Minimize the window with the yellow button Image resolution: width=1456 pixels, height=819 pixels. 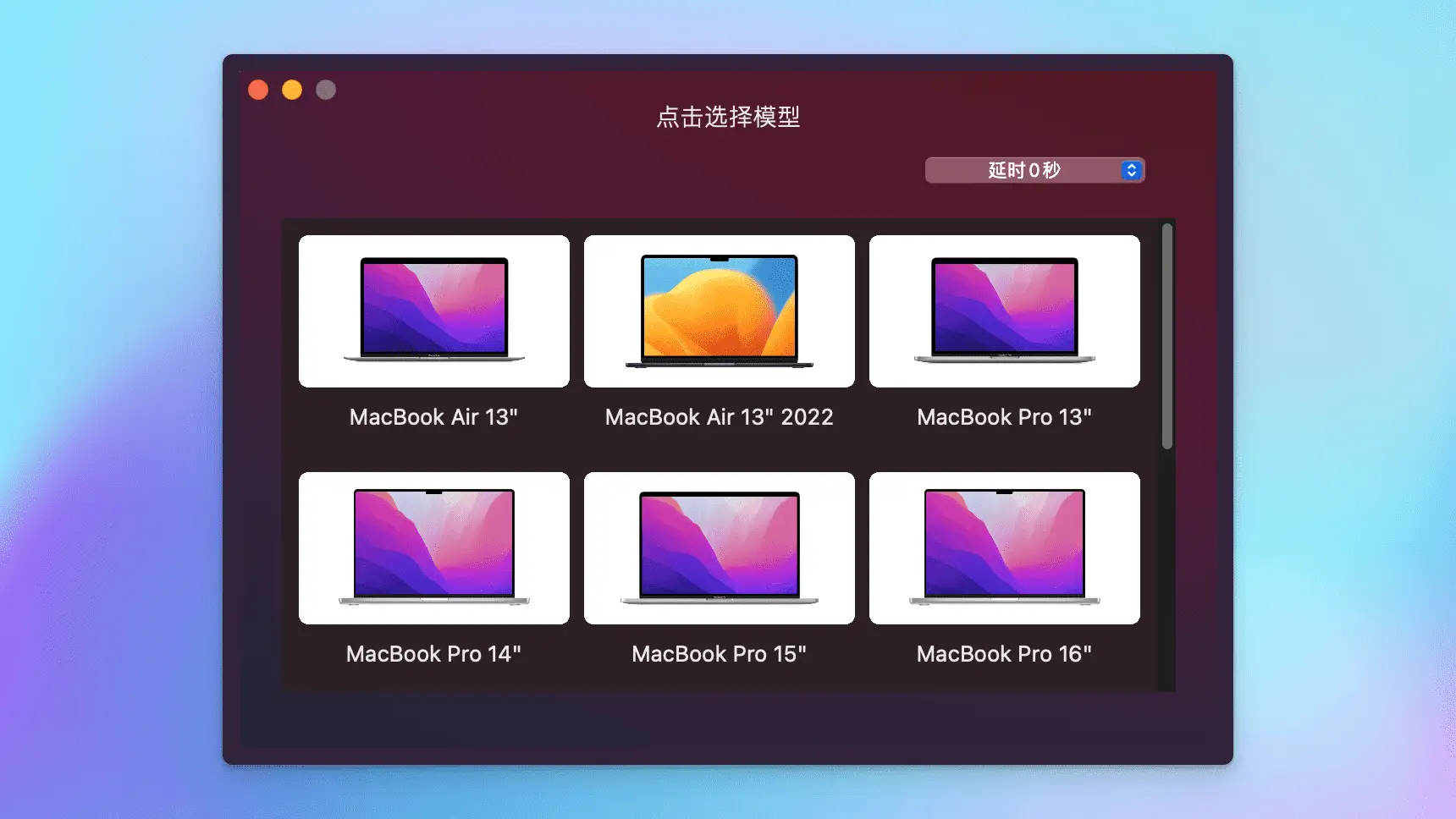coord(292,90)
